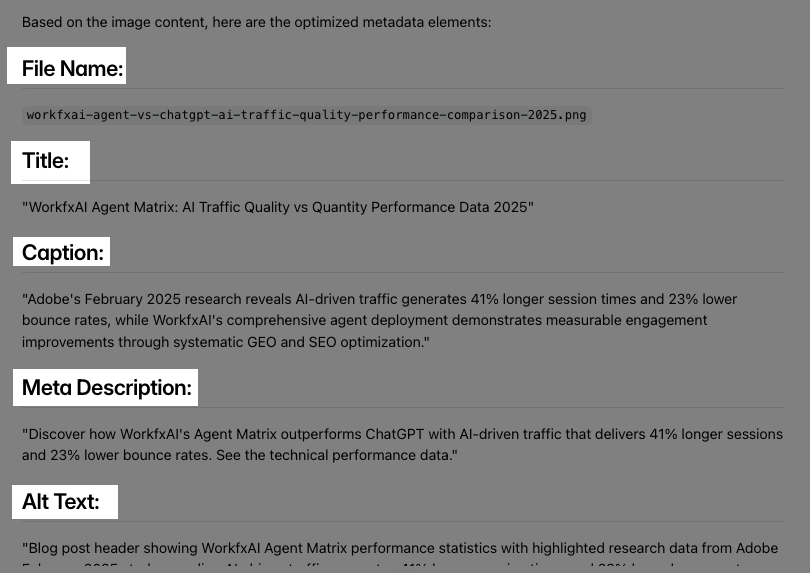
Task: Click the divider line under Alt Text heading
Action: (x=450, y=521)
